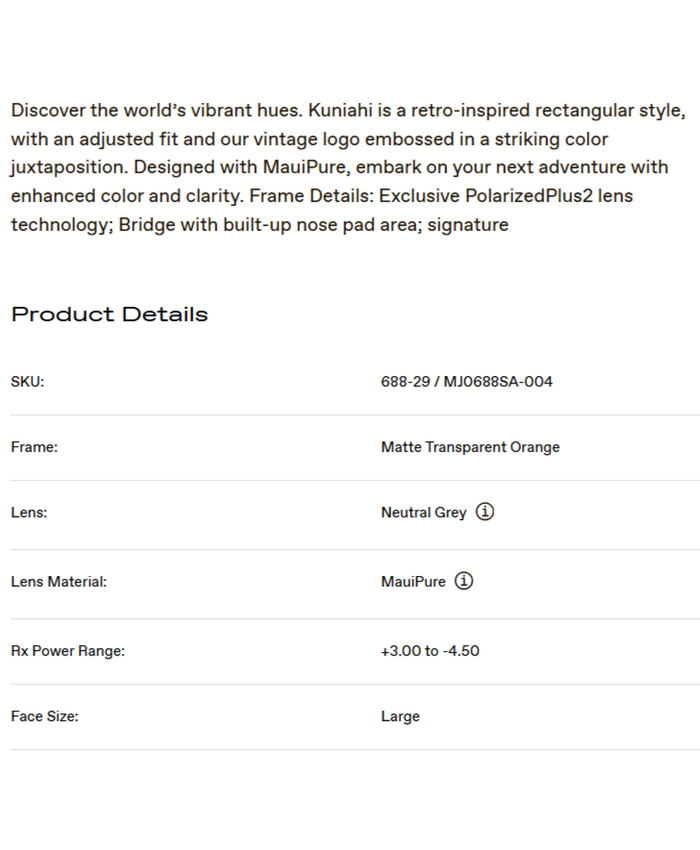Click the Lens: row label
Image resolution: width=700 pixels, height=850 pixels.
point(29,513)
